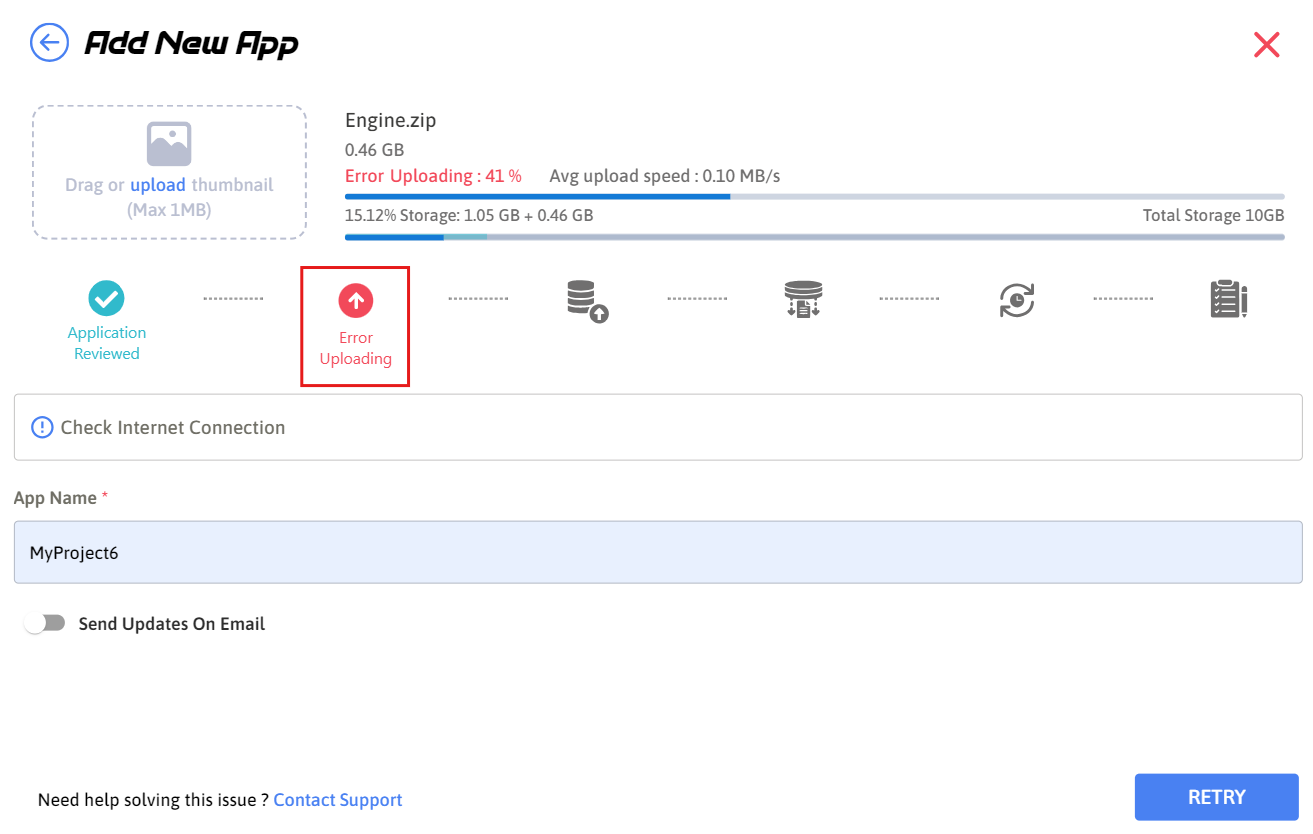Click the storage usage bar
This screenshot has width=1313, height=834.
pos(814,237)
